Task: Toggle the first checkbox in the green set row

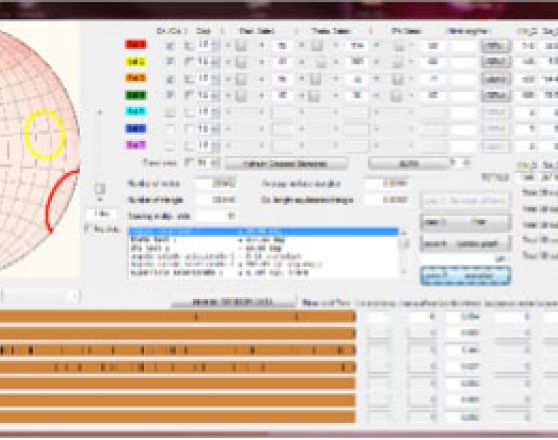Action: [x=170, y=95]
